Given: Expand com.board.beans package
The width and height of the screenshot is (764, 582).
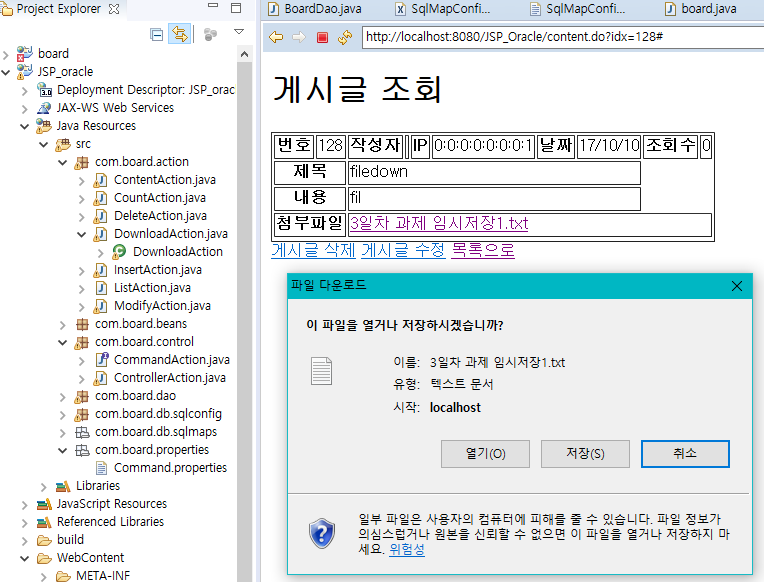Looking at the screenshot, I should [63, 325].
